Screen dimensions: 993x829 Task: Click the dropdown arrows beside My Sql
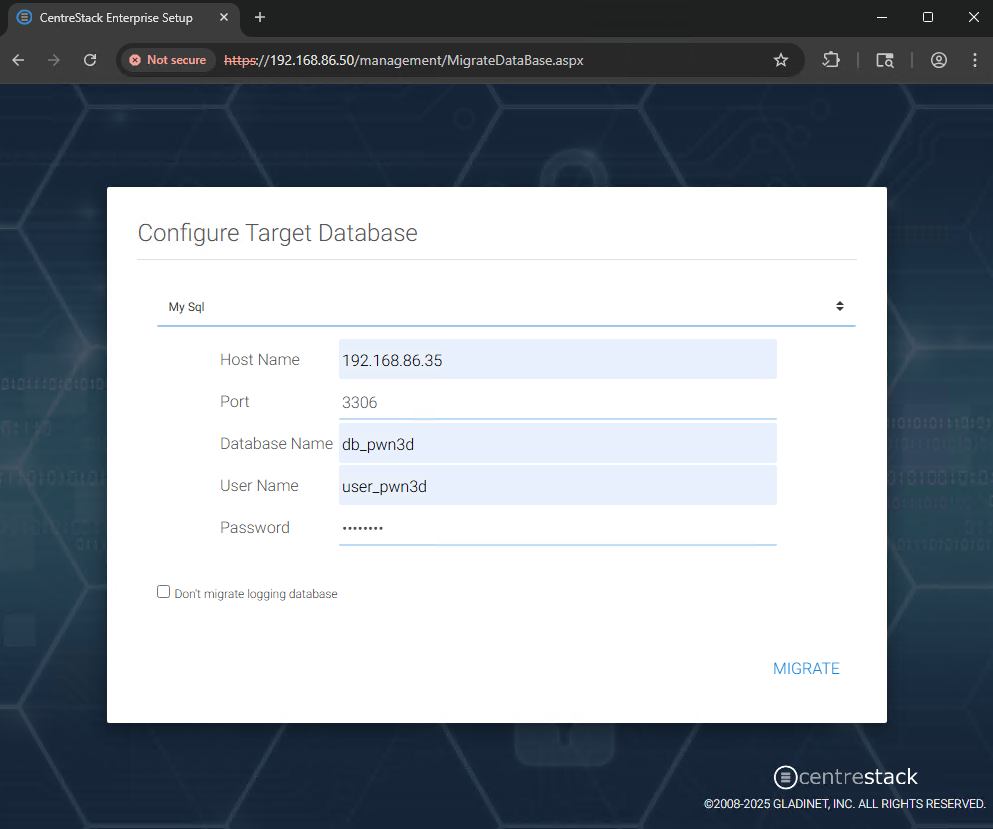[x=840, y=307]
